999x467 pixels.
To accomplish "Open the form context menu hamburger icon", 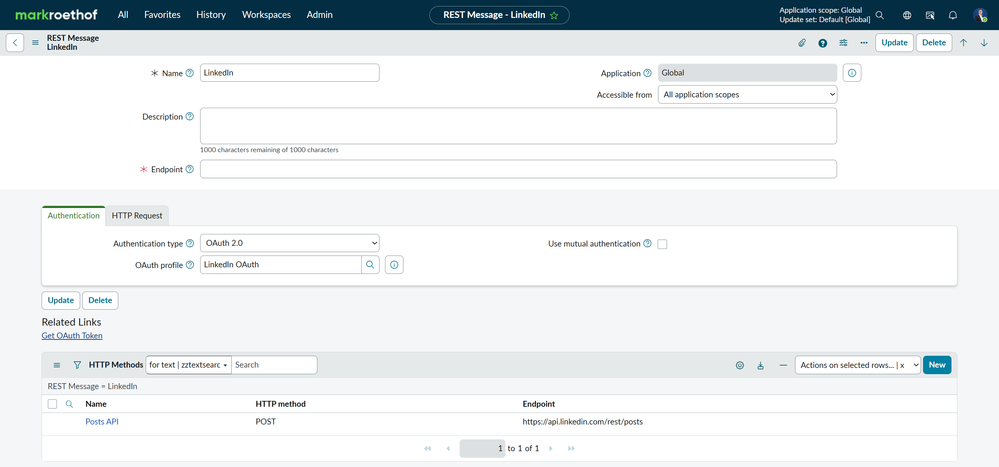I will [36, 43].
